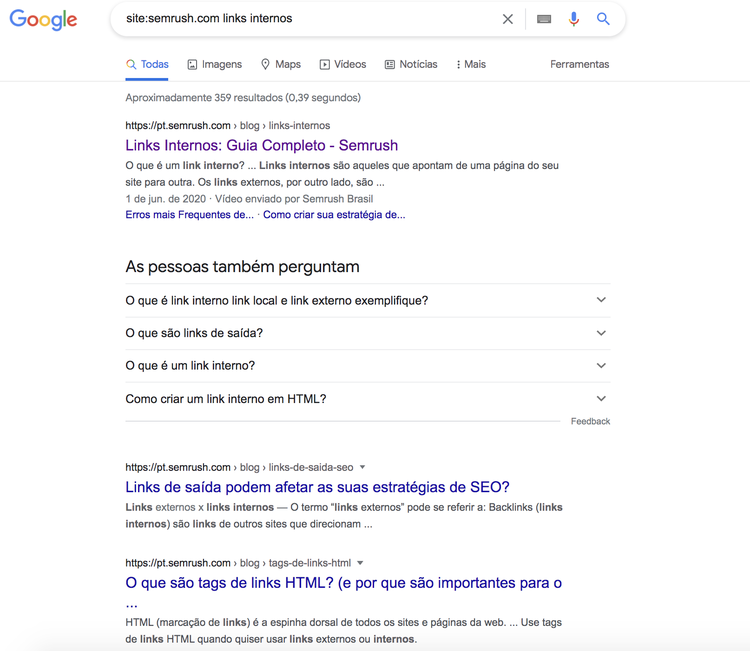
Task: Open the Mais menu
Action: pyautogui.click(x=471, y=65)
